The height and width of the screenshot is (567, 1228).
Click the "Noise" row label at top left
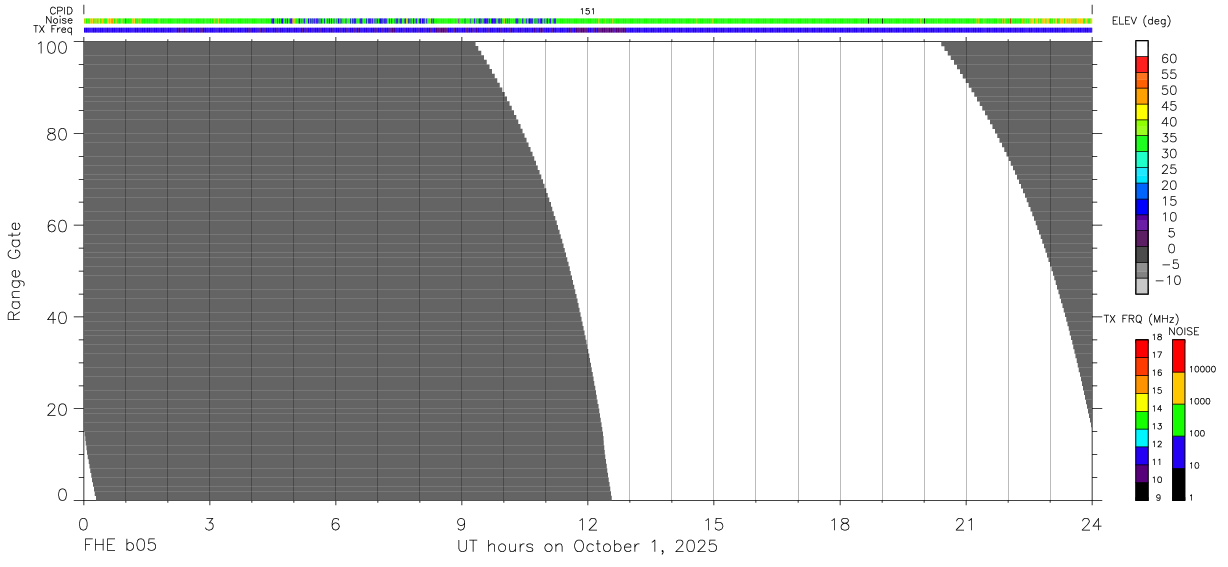click(60, 20)
